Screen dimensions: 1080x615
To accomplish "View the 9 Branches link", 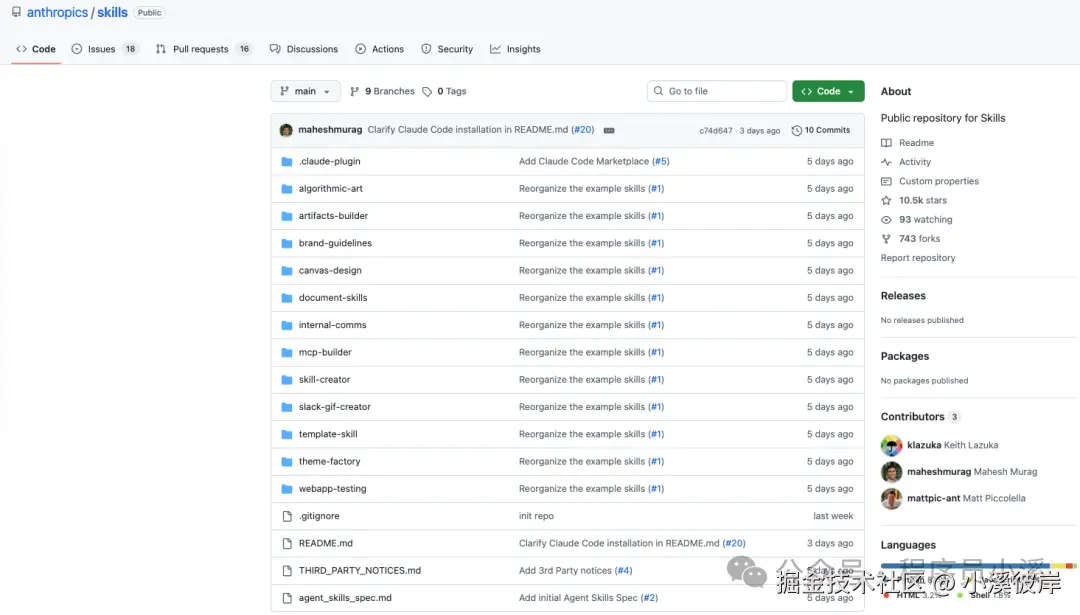I will [382, 91].
